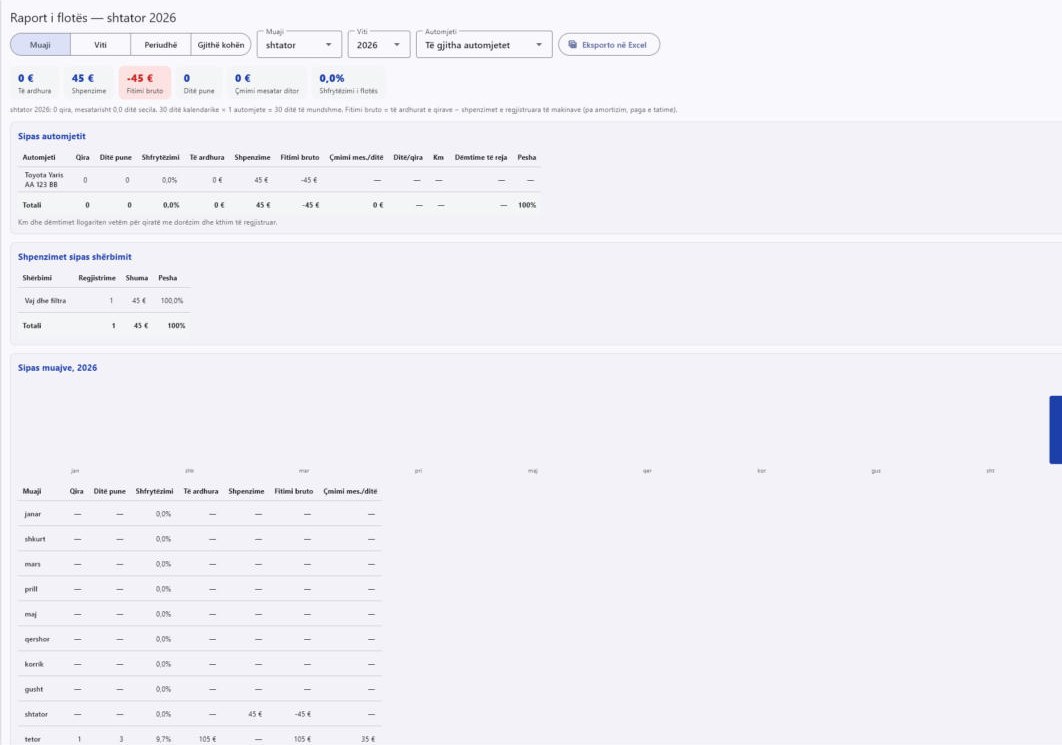Click the Çmimi mesatar ditor summary card
Image resolution: width=1062 pixels, height=745 pixels.
coord(267,83)
